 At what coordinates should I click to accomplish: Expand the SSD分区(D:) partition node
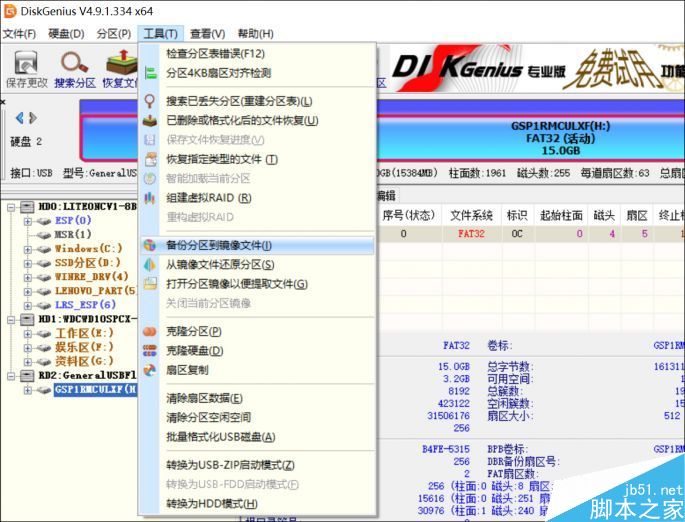(28, 263)
